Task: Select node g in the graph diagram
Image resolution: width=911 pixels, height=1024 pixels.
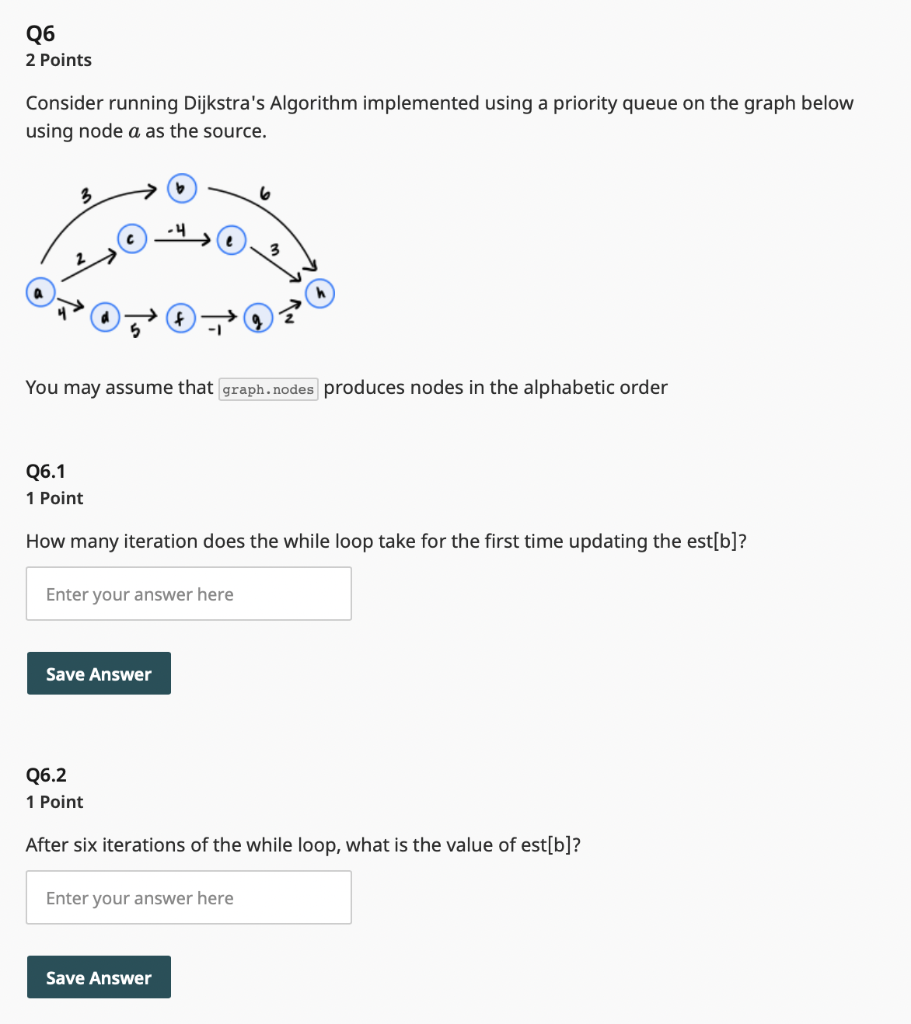Action: [x=258, y=319]
